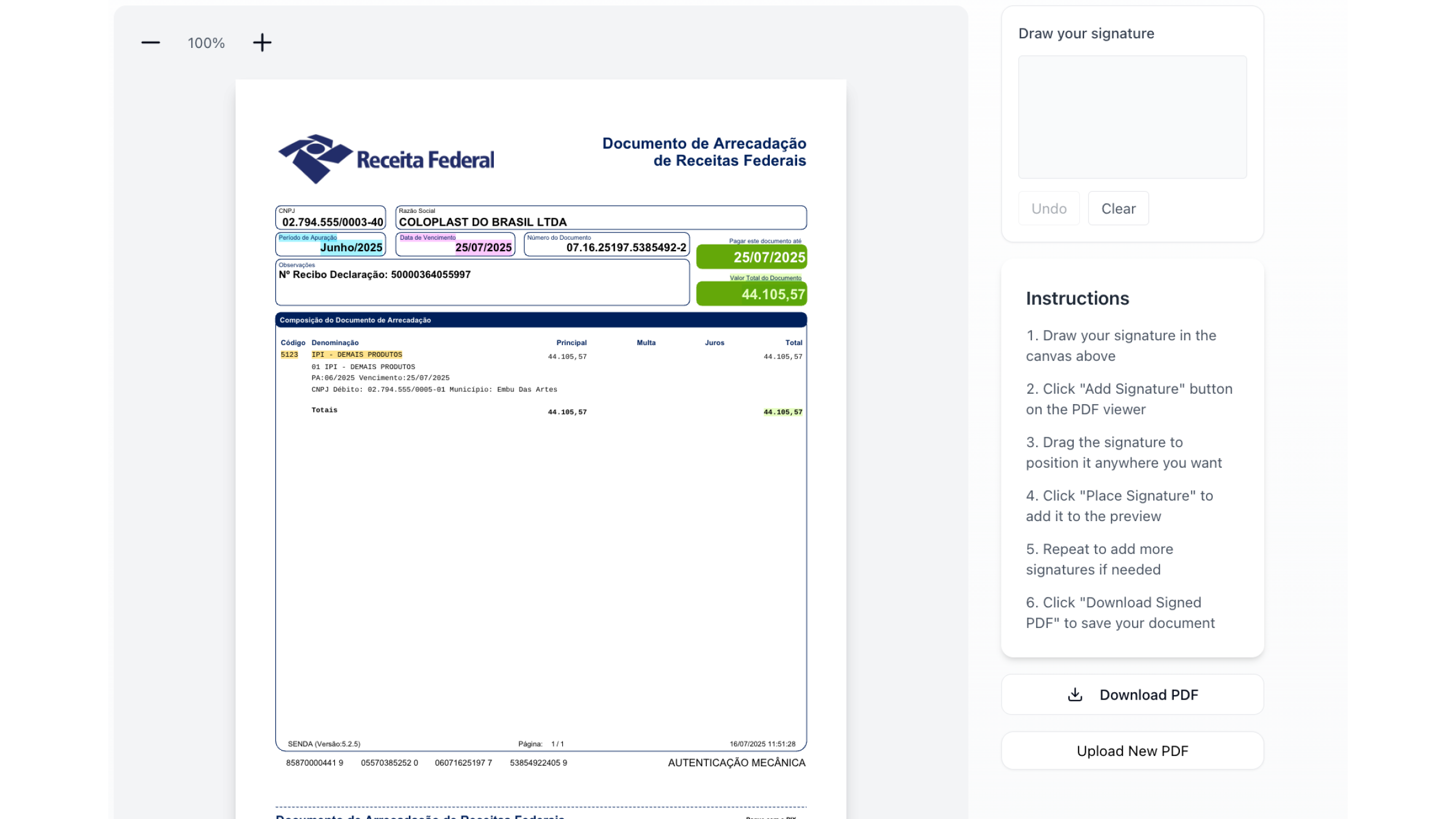The image size is (1456, 819).
Task: Click inside the signature drawing canvas
Action: point(1132,117)
